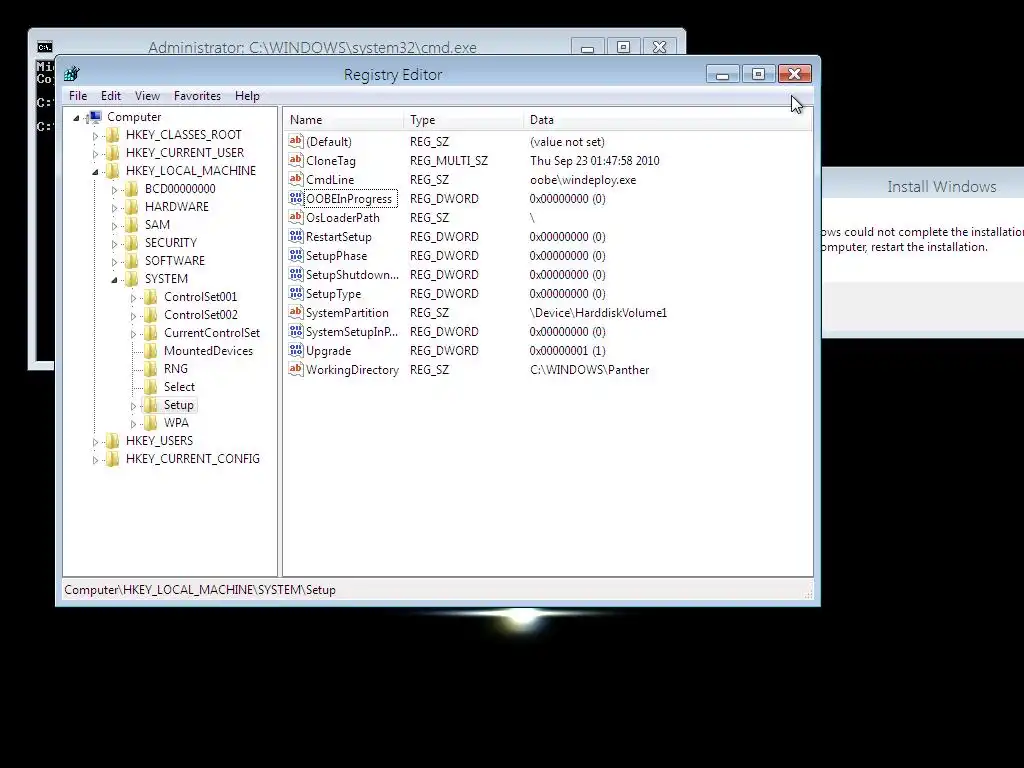Click the SYSTEM folder icon

(x=132, y=279)
